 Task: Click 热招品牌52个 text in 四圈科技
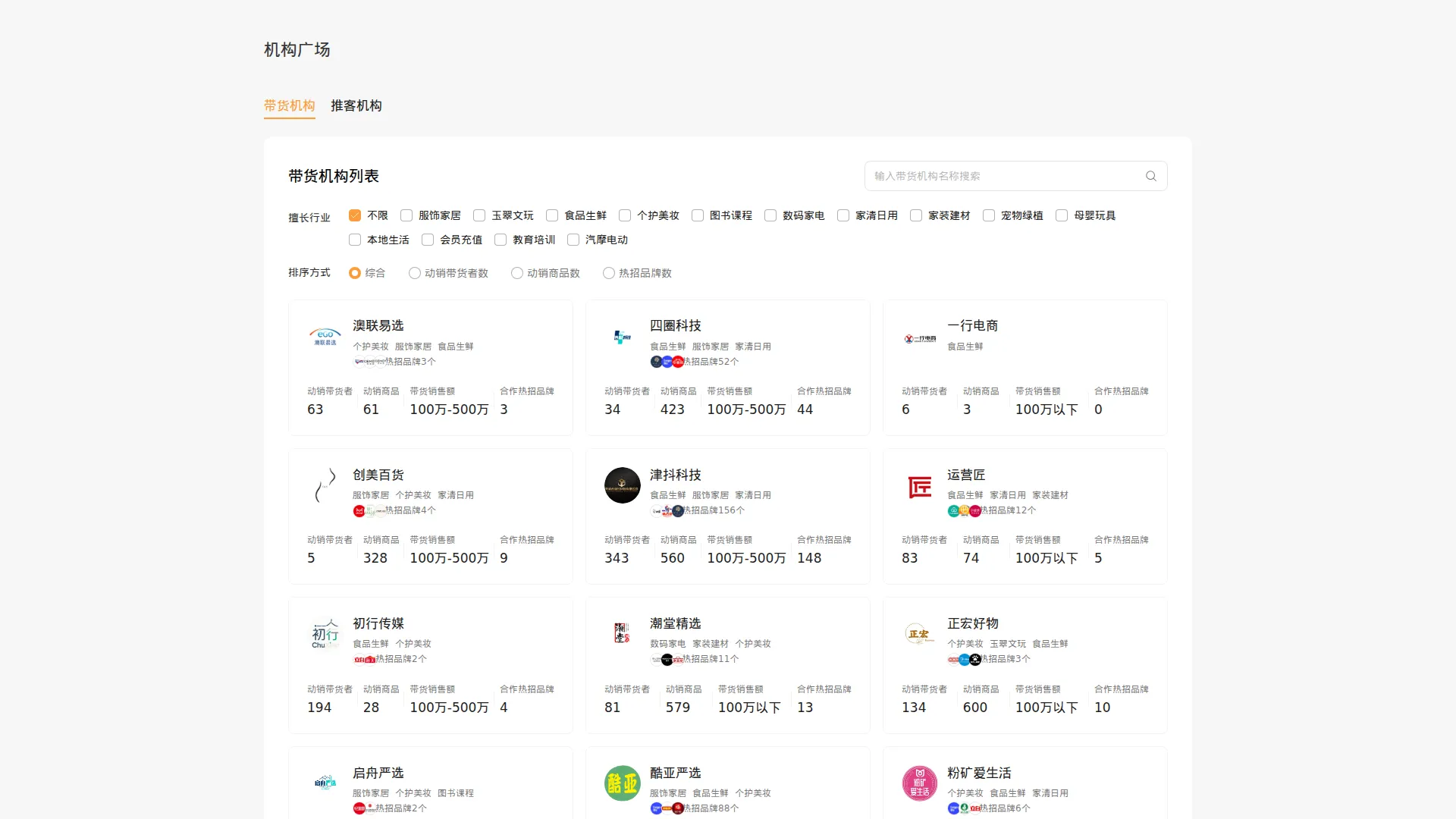[711, 362]
